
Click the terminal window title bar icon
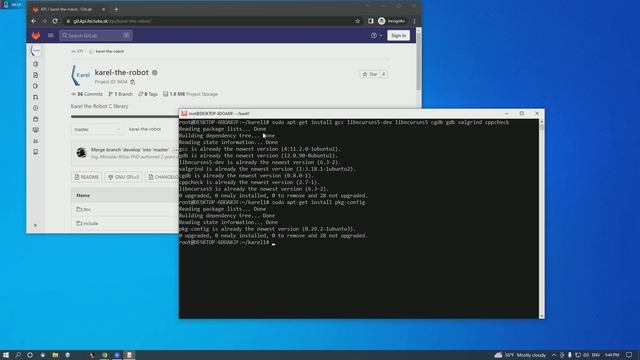[x=184, y=113]
